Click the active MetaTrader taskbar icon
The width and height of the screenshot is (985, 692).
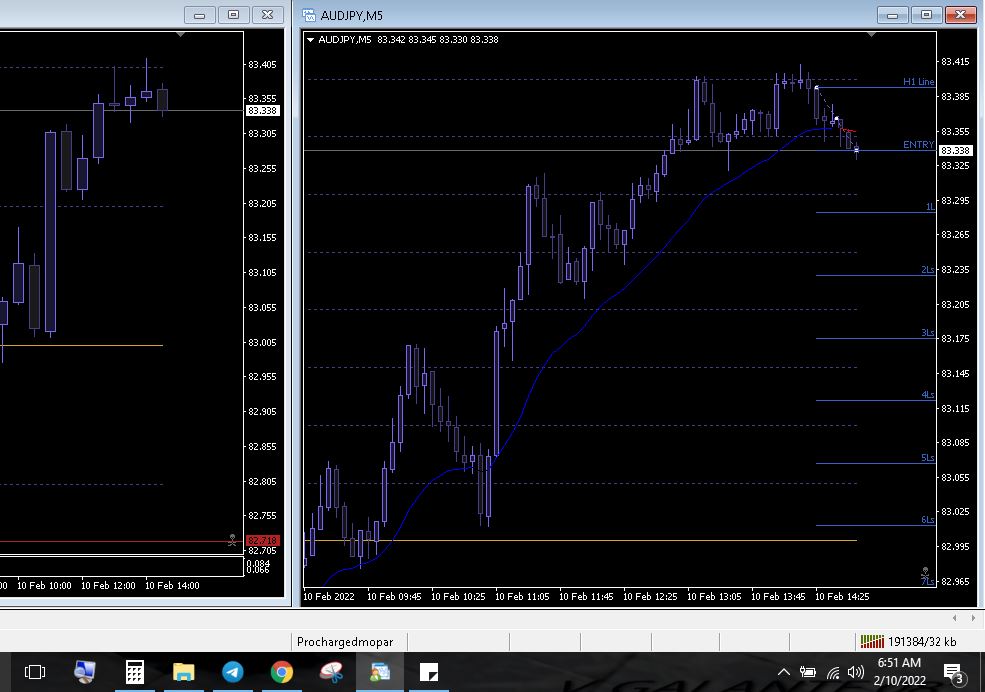pos(380,673)
